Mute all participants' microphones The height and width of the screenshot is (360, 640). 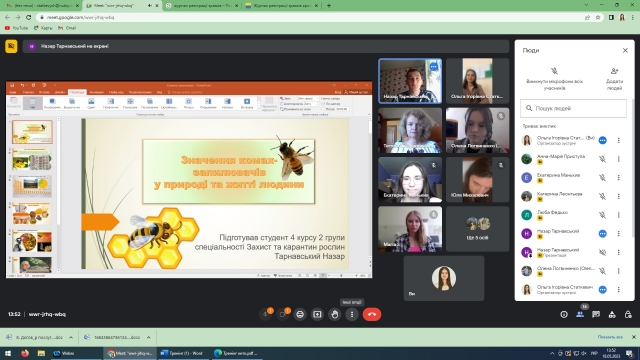[554, 79]
